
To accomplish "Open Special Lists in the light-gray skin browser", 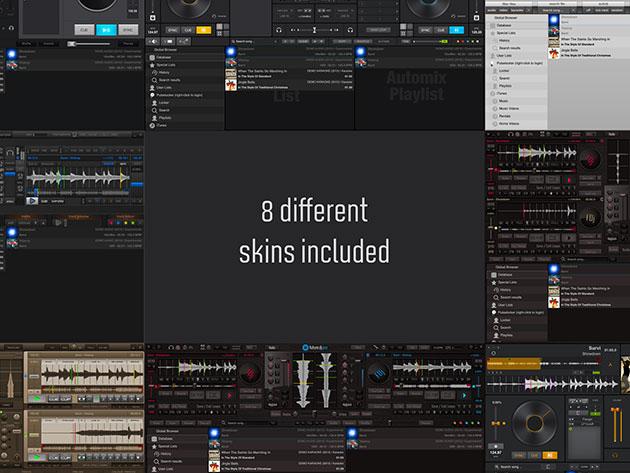I will 516,33.
